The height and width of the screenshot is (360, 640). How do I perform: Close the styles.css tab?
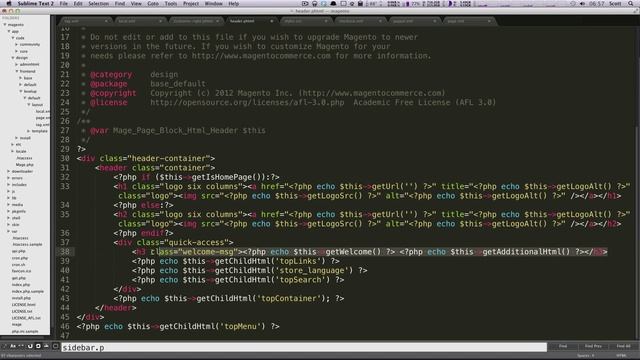click(326, 21)
